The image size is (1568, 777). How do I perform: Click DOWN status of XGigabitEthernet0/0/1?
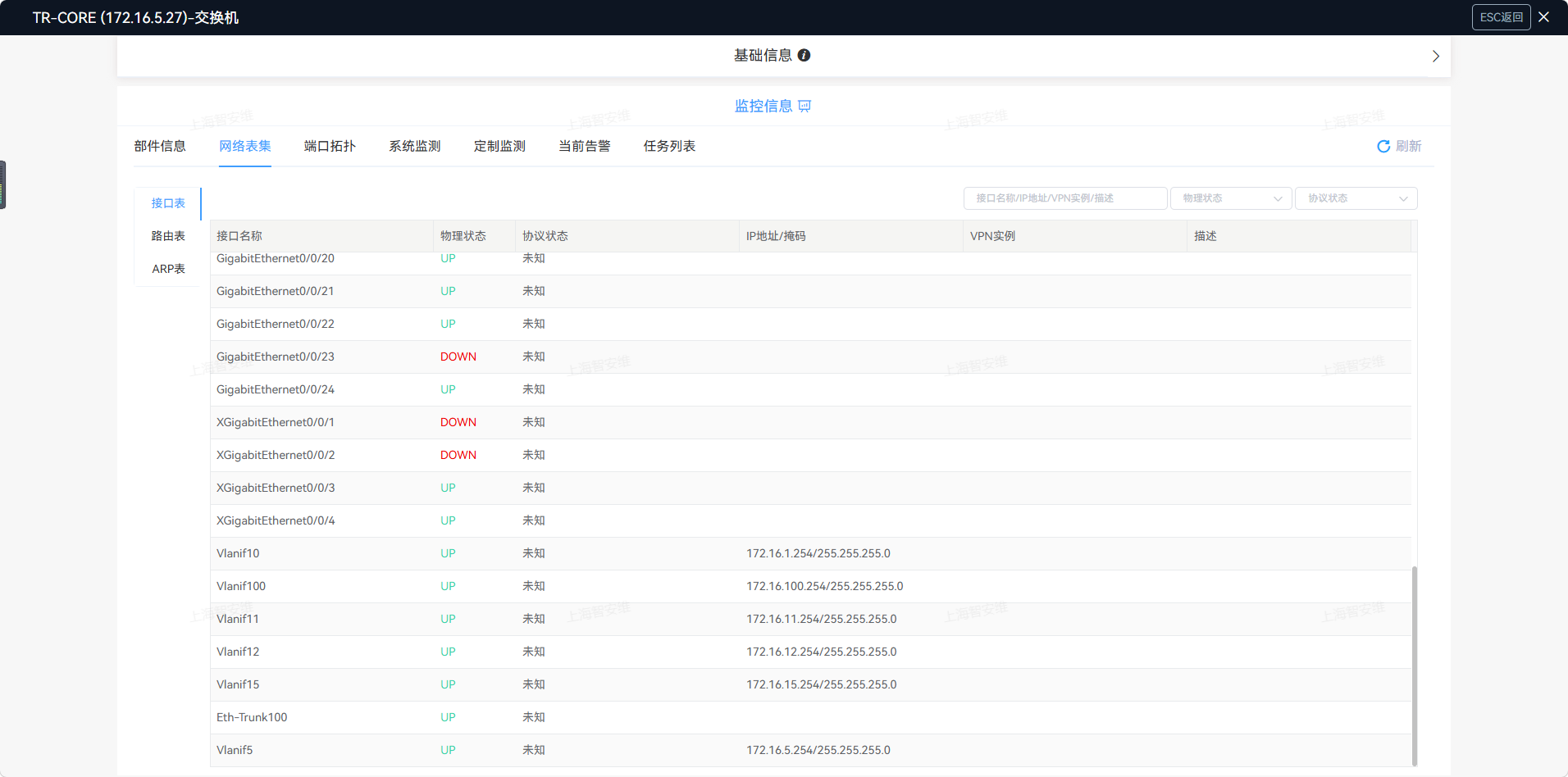pyautogui.click(x=458, y=422)
